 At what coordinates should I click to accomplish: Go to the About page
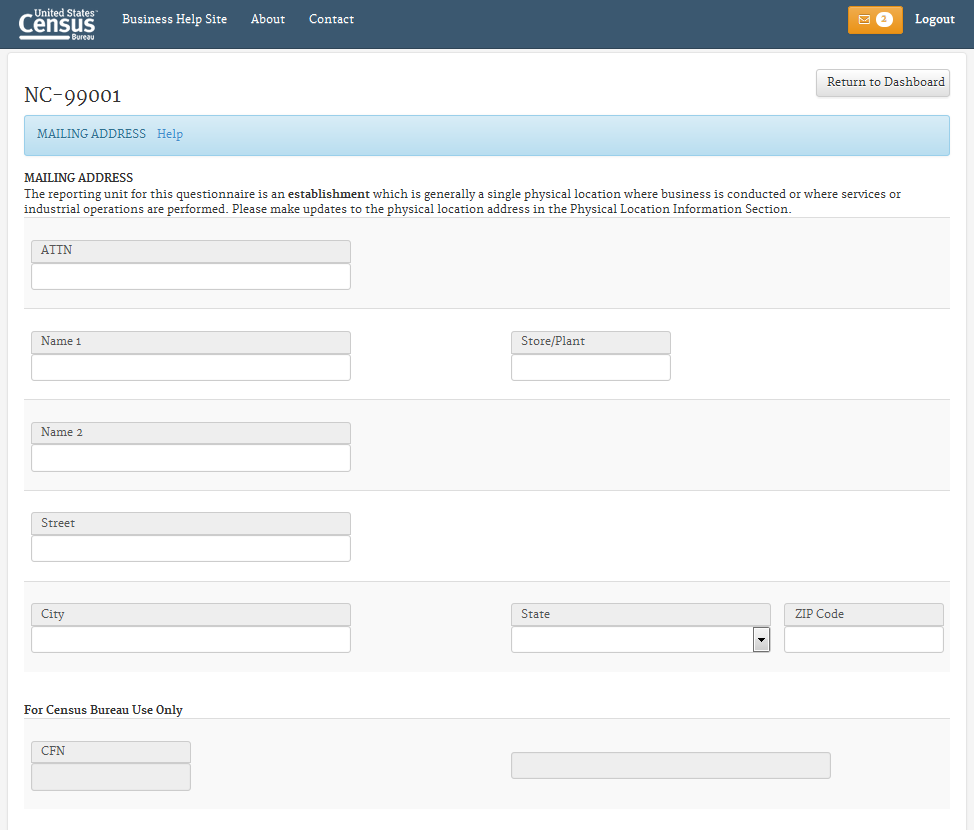click(268, 19)
